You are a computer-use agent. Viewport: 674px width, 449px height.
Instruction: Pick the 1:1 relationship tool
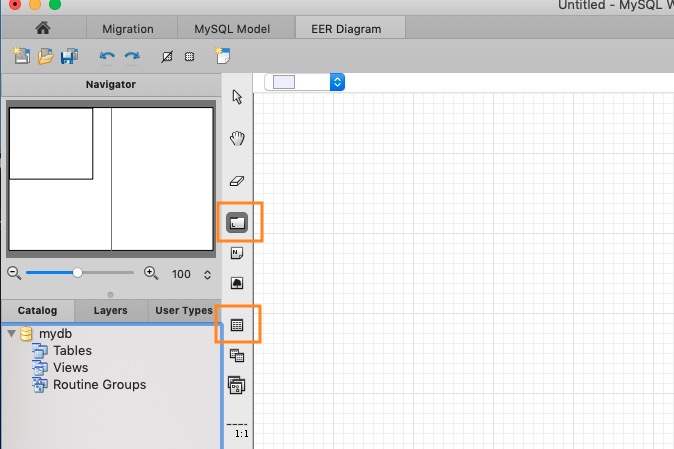(x=237, y=431)
